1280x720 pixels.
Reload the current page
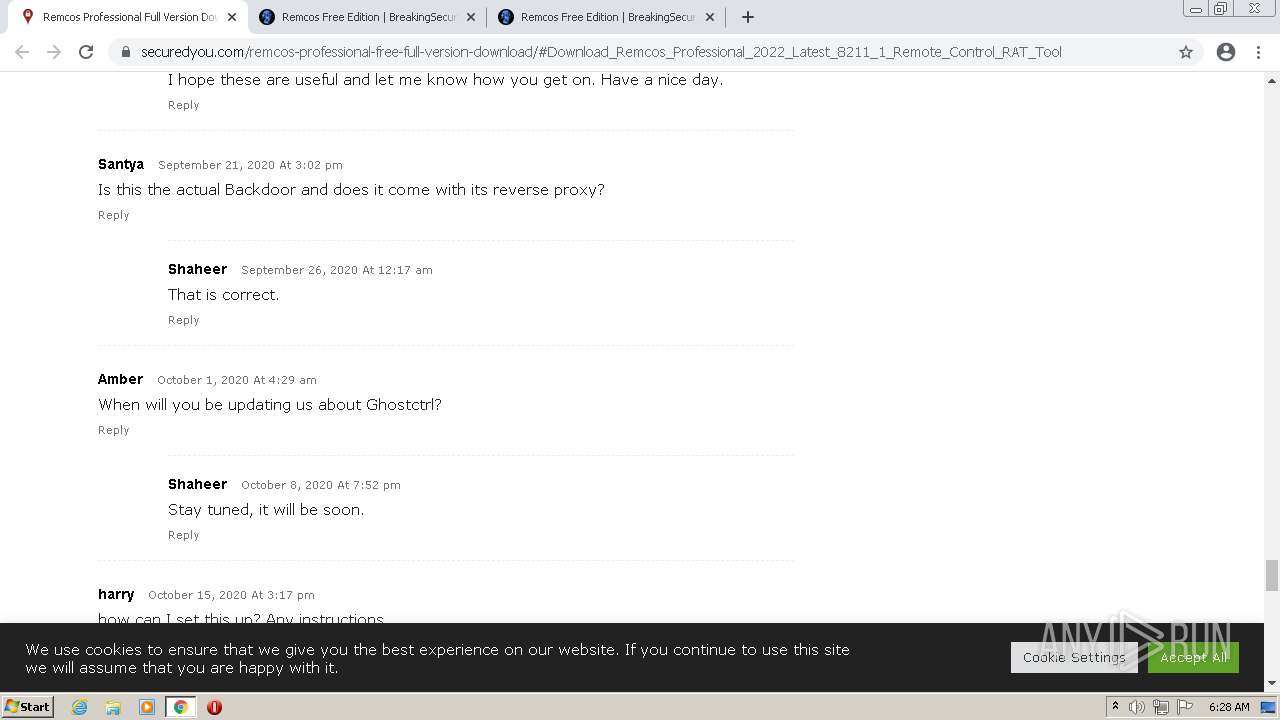pos(86,52)
